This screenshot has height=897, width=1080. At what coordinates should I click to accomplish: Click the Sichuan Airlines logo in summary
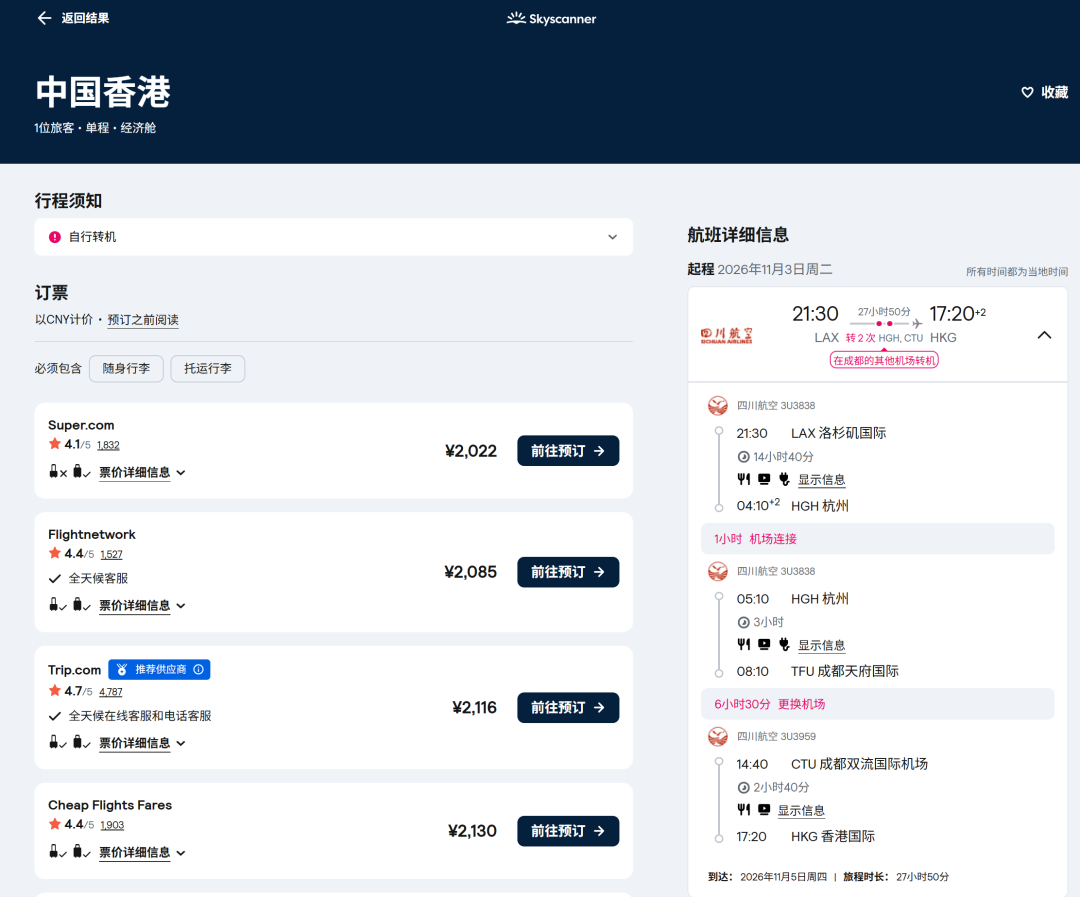tap(726, 336)
